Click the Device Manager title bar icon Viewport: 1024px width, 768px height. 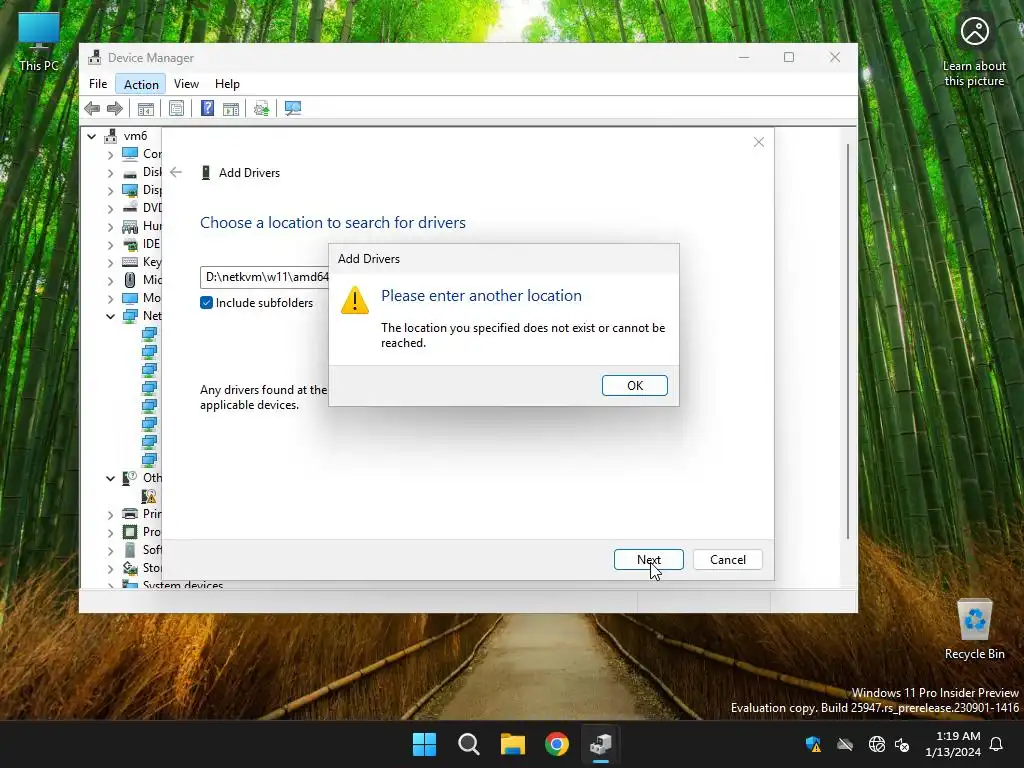95,57
